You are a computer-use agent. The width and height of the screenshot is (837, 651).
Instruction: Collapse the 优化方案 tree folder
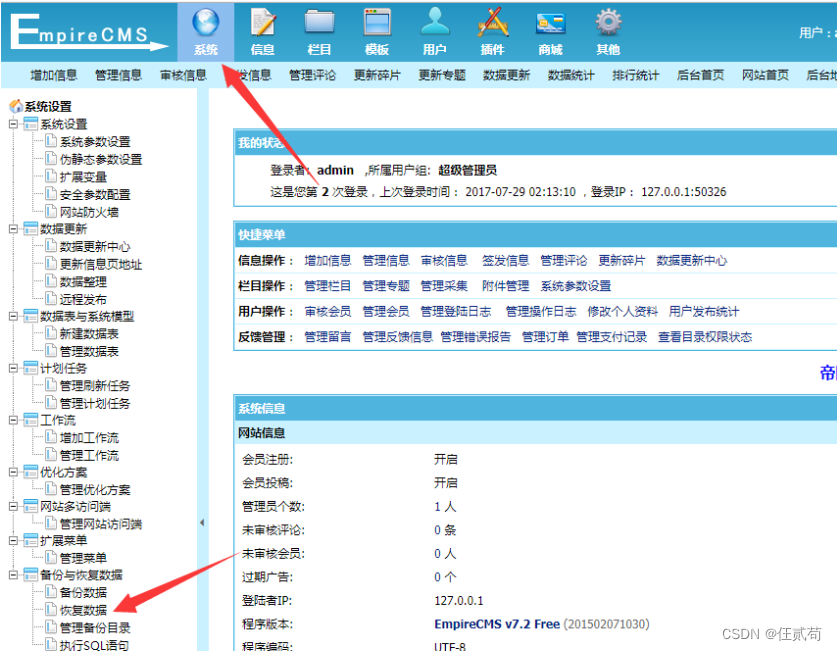[13, 472]
